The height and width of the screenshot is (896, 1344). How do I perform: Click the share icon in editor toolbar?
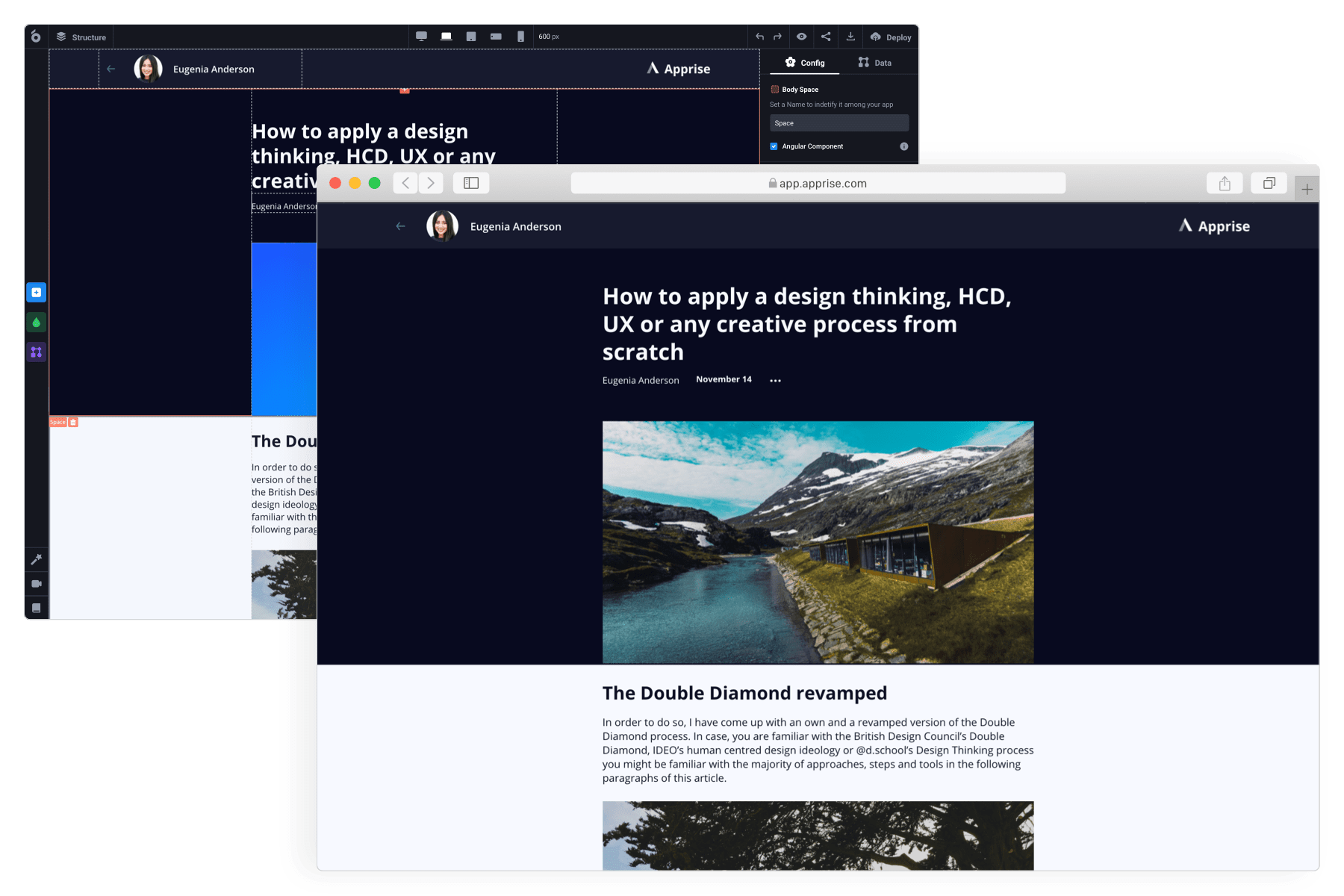coord(826,37)
